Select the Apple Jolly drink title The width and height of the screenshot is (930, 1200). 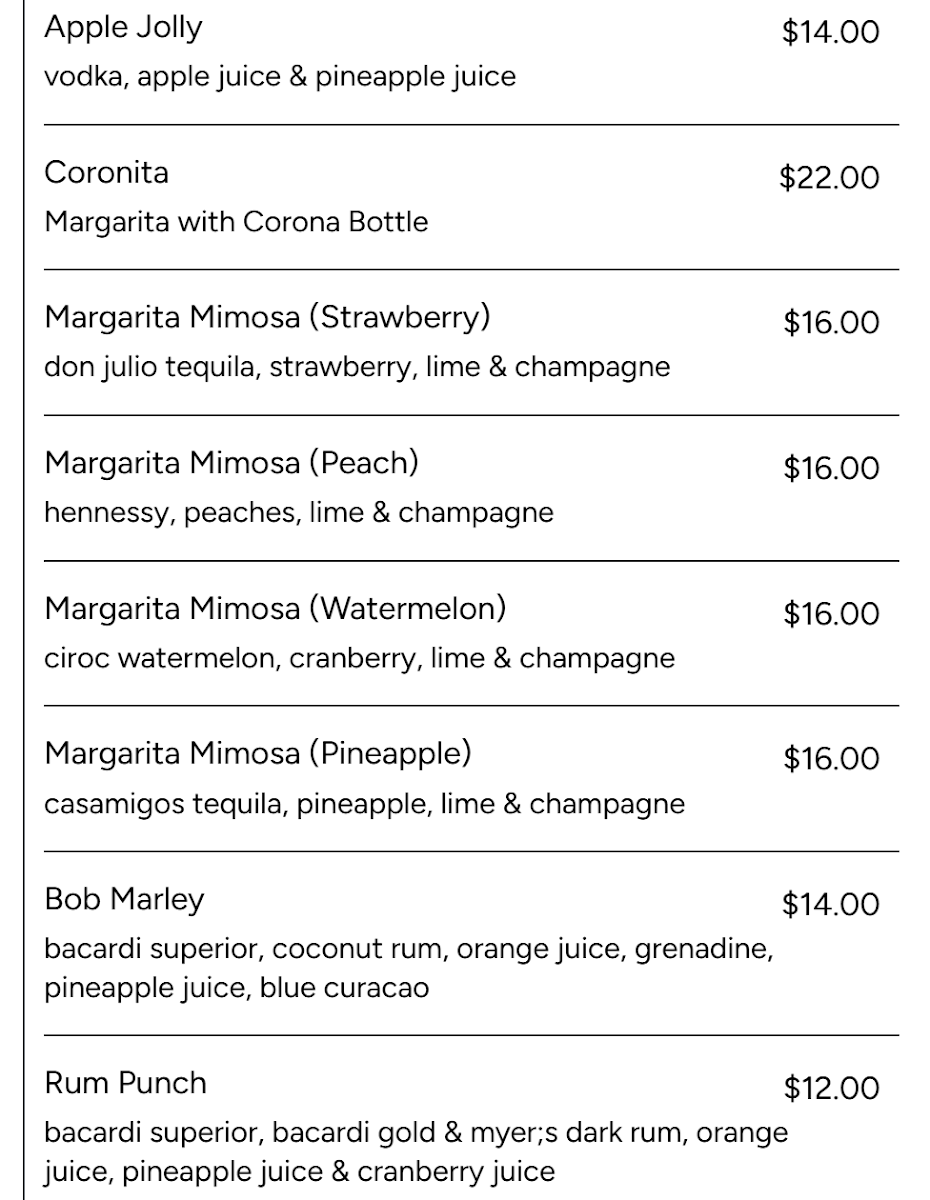[123, 28]
